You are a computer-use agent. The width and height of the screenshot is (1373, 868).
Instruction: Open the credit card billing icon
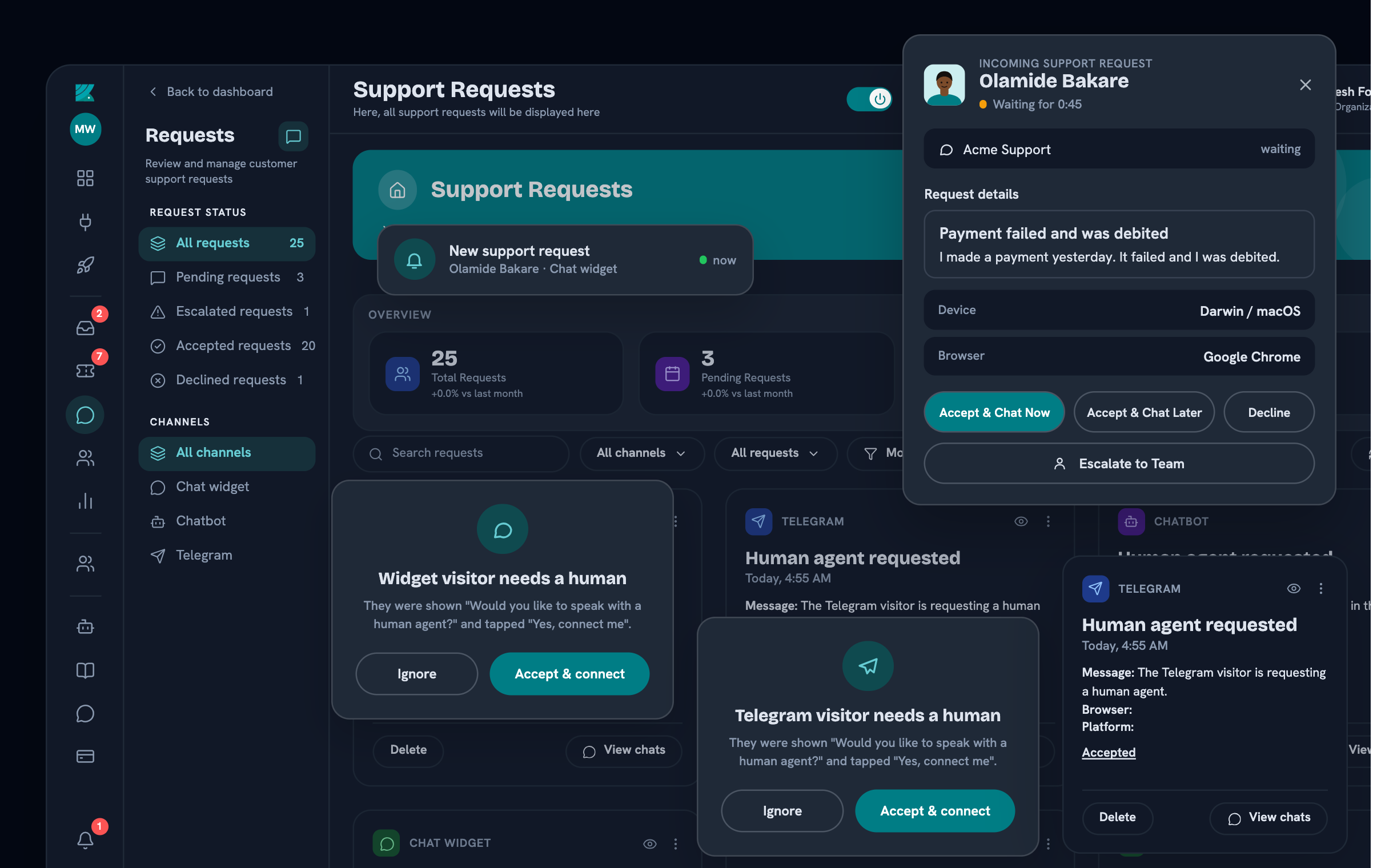pos(85,757)
